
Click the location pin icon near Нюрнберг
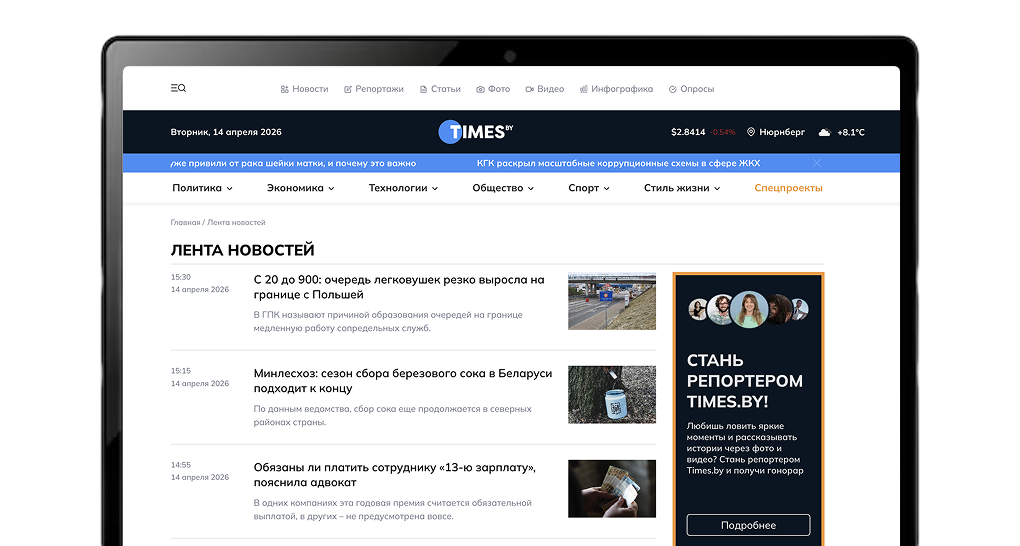pos(751,132)
